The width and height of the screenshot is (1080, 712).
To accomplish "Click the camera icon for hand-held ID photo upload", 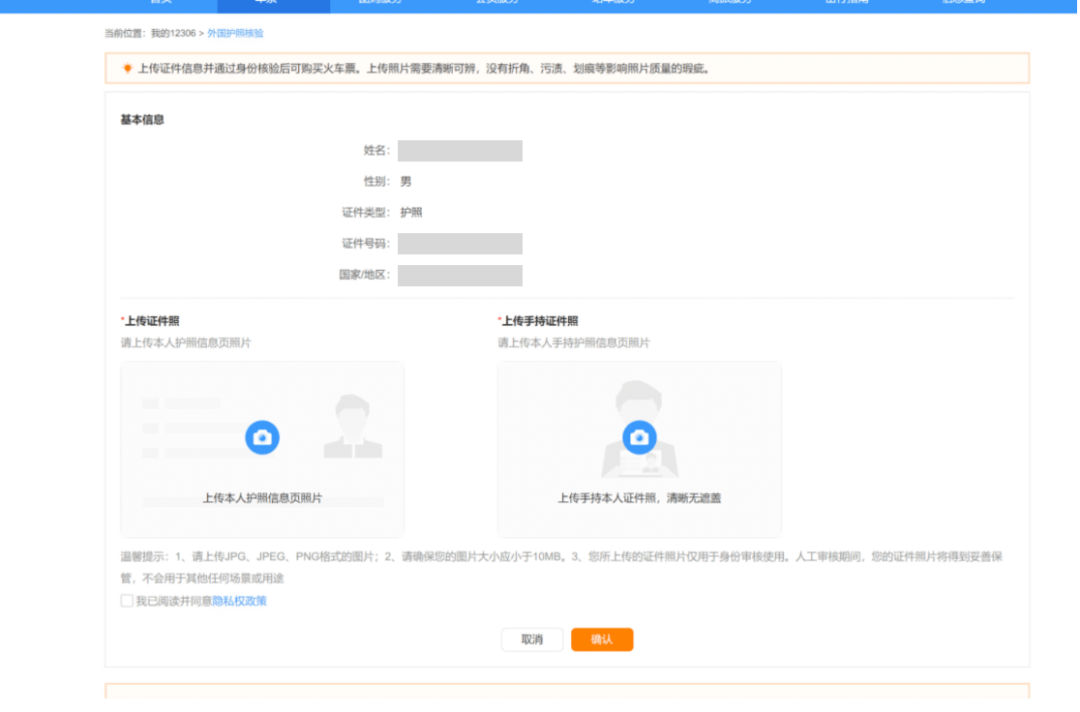I will (639, 437).
